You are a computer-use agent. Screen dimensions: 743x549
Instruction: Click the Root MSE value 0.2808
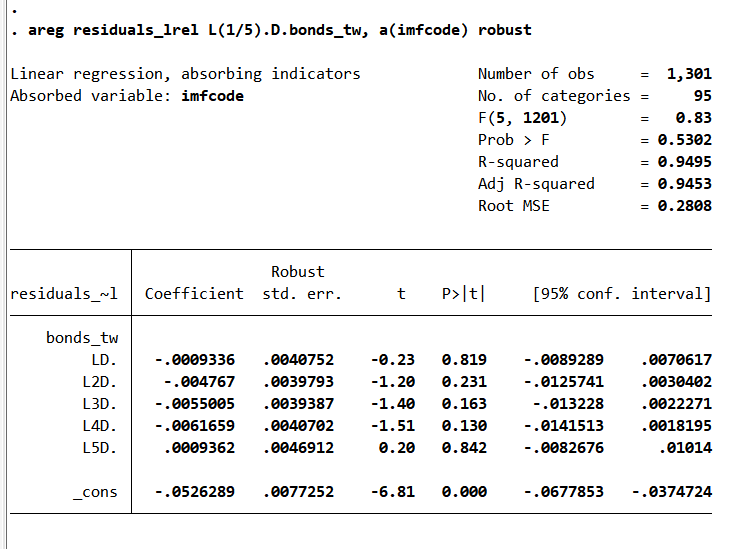point(684,206)
